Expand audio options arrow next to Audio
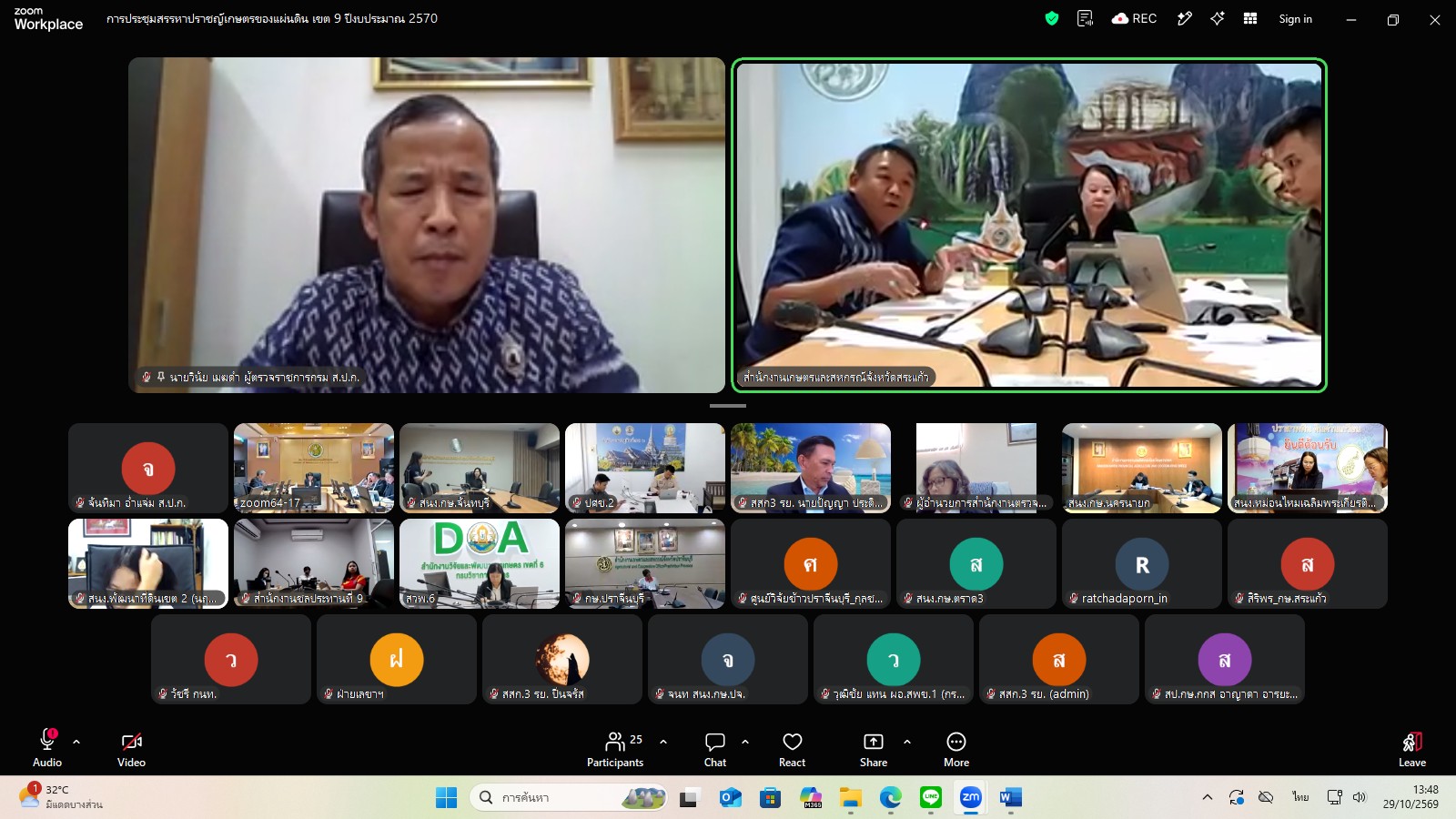 click(x=76, y=742)
